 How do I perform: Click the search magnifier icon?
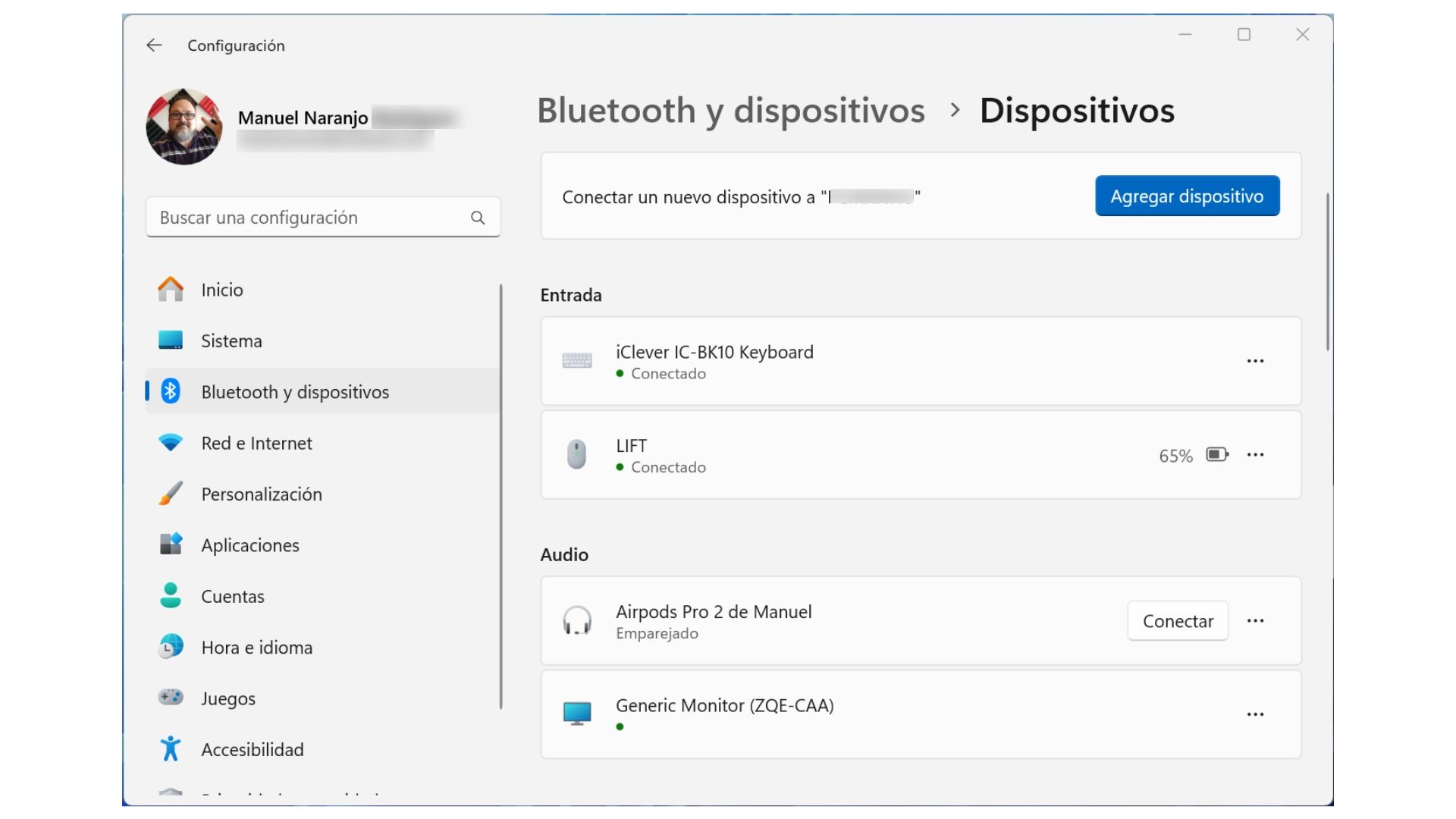point(478,218)
